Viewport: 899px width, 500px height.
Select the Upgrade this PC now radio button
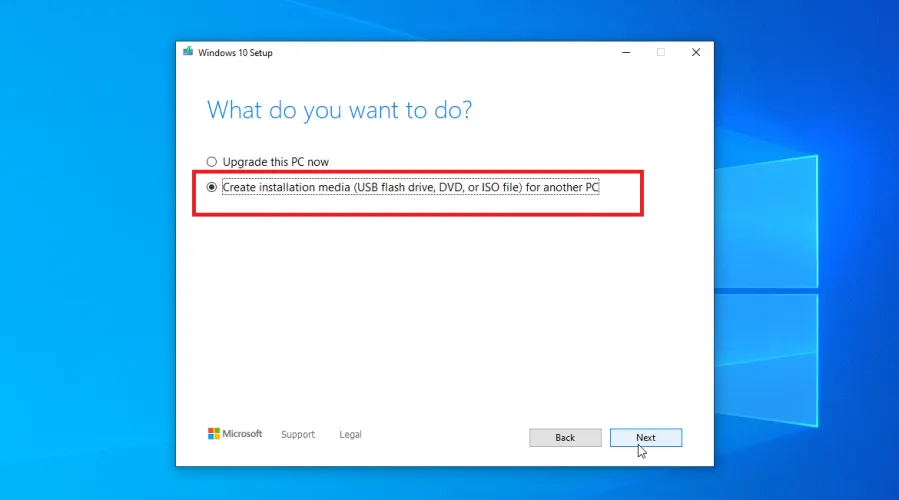pyautogui.click(x=211, y=162)
